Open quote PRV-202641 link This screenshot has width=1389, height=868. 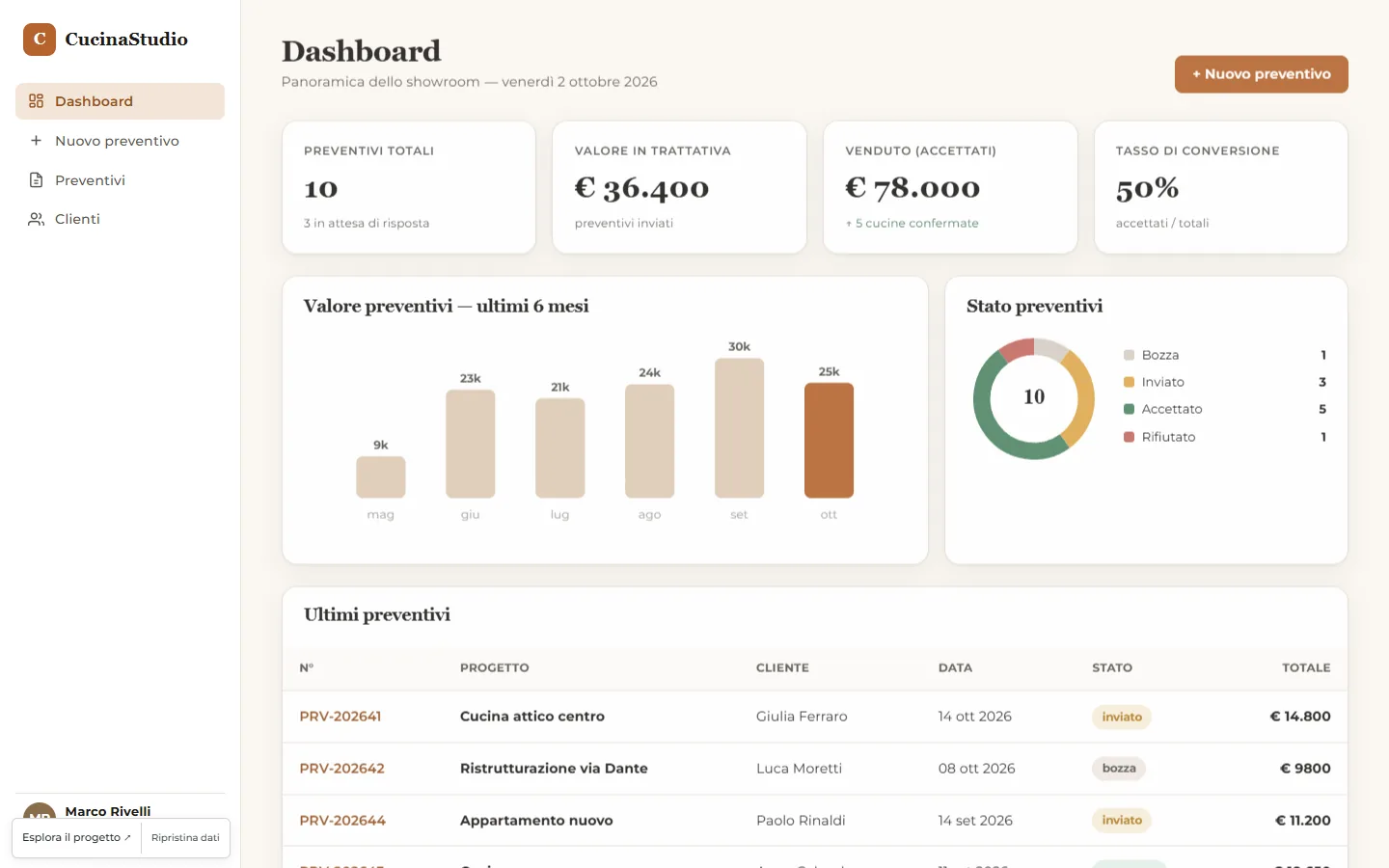click(340, 717)
